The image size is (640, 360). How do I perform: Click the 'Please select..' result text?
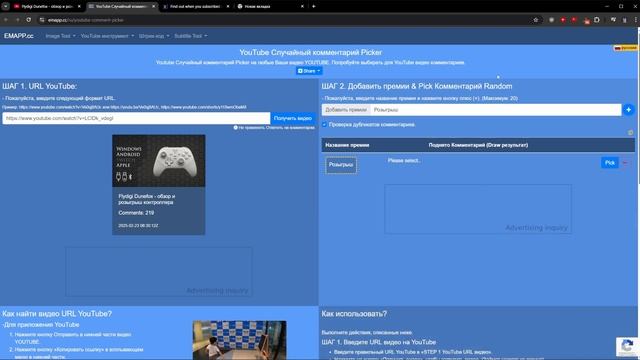404,161
